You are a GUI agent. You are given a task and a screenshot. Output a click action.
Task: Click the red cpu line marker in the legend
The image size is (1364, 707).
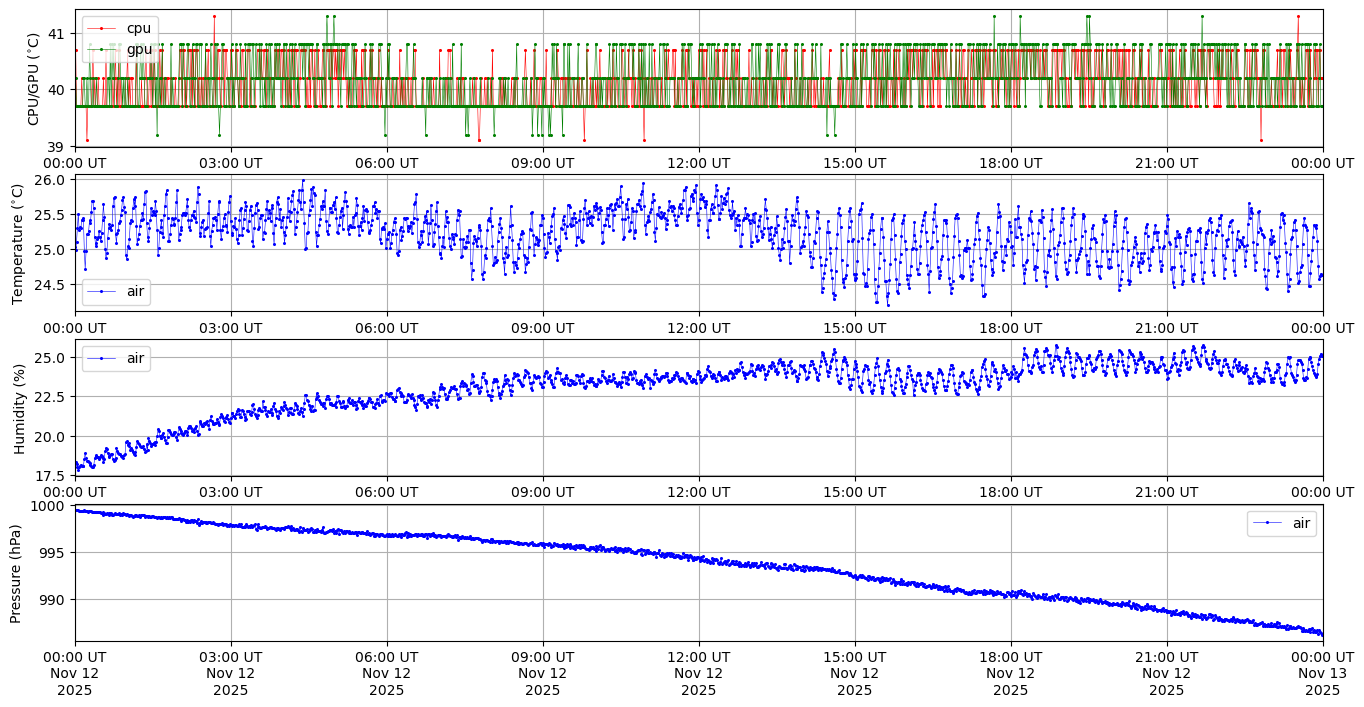pos(102,28)
